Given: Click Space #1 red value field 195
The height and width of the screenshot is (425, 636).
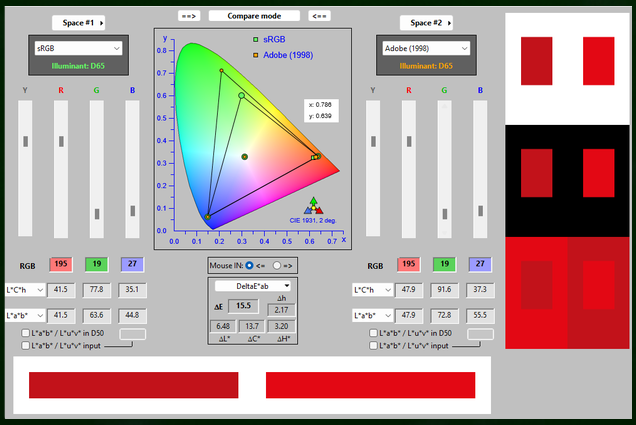Looking at the screenshot, I should pyautogui.click(x=61, y=264).
